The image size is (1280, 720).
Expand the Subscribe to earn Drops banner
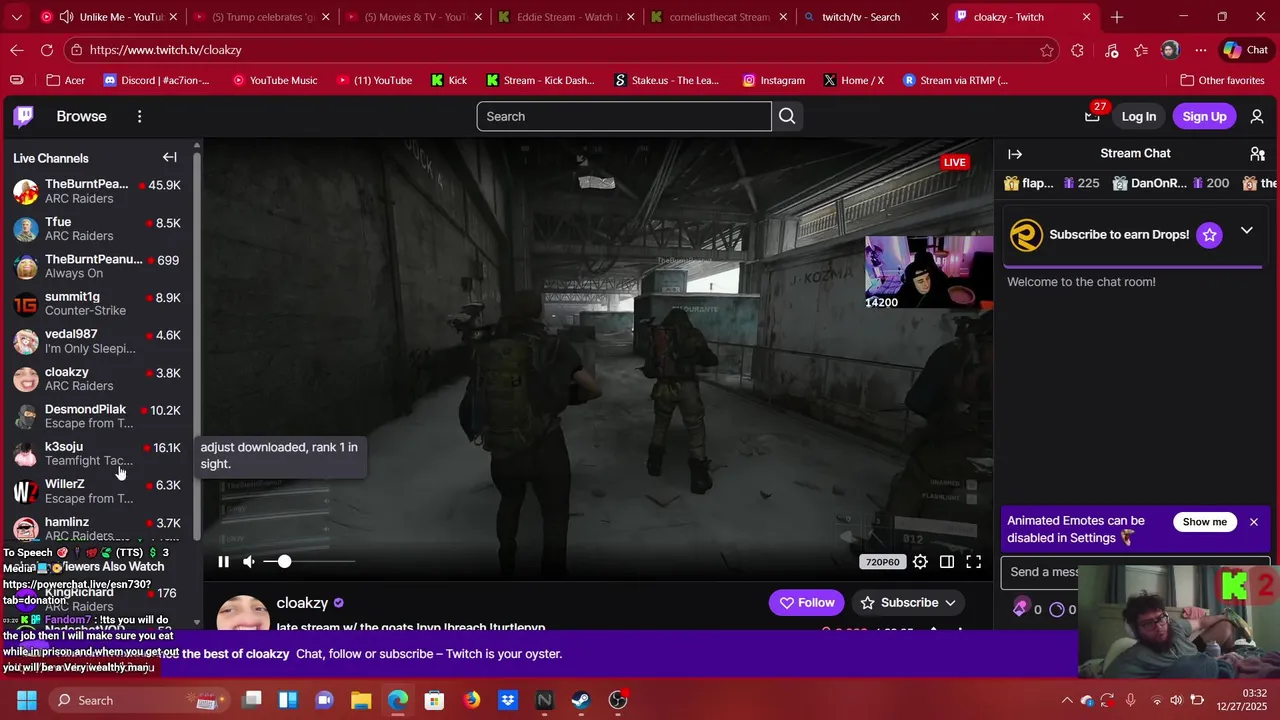[x=1246, y=231]
